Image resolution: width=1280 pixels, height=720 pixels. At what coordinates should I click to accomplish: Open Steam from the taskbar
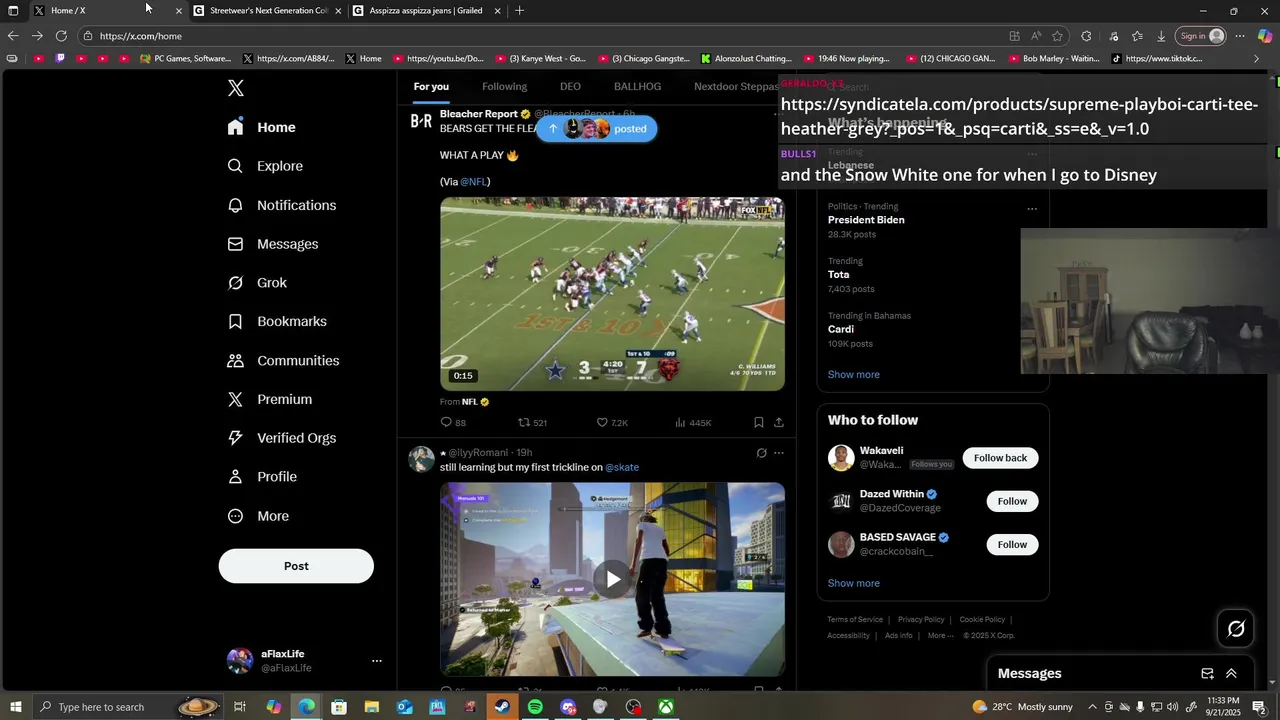pyautogui.click(x=502, y=707)
